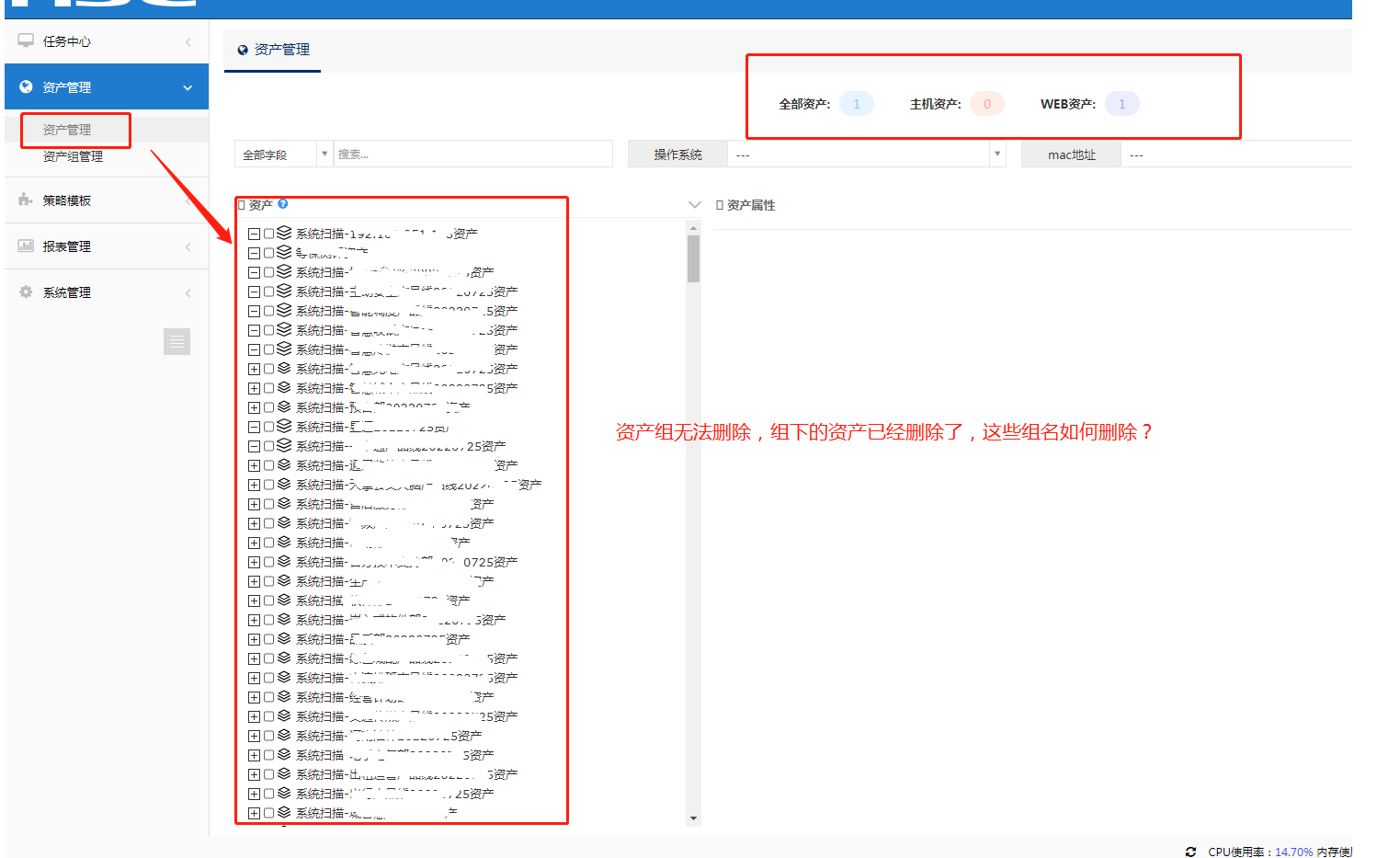This screenshot has width=1400, height=858.
Task: Switch to the 资产管理 tab
Action: click(x=273, y=50)
